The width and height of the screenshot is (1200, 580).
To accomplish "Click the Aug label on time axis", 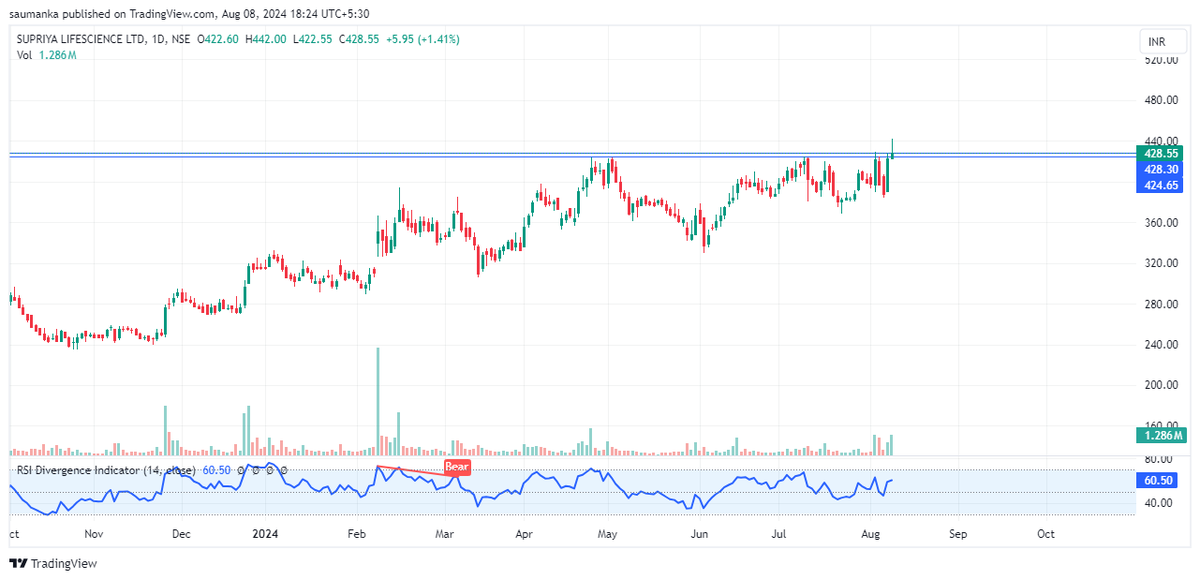I will tap(873, 534).
